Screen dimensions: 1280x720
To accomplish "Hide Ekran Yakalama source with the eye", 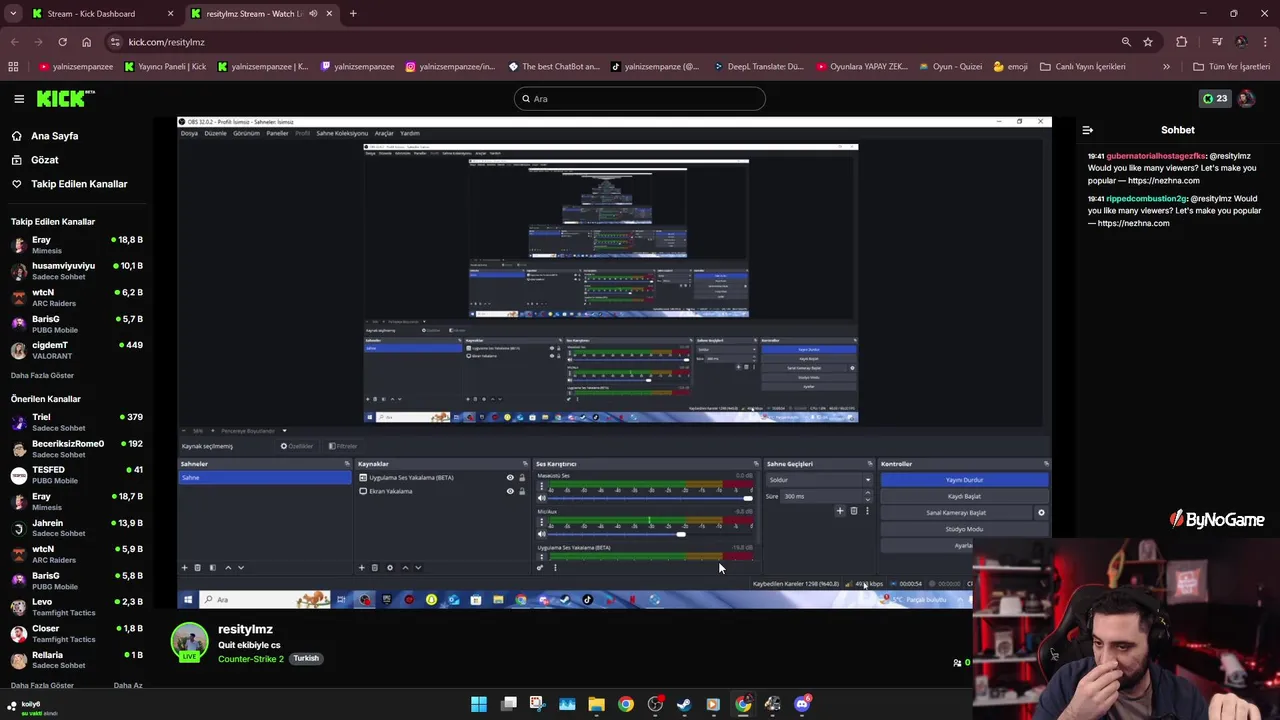I will pos(510,491).
